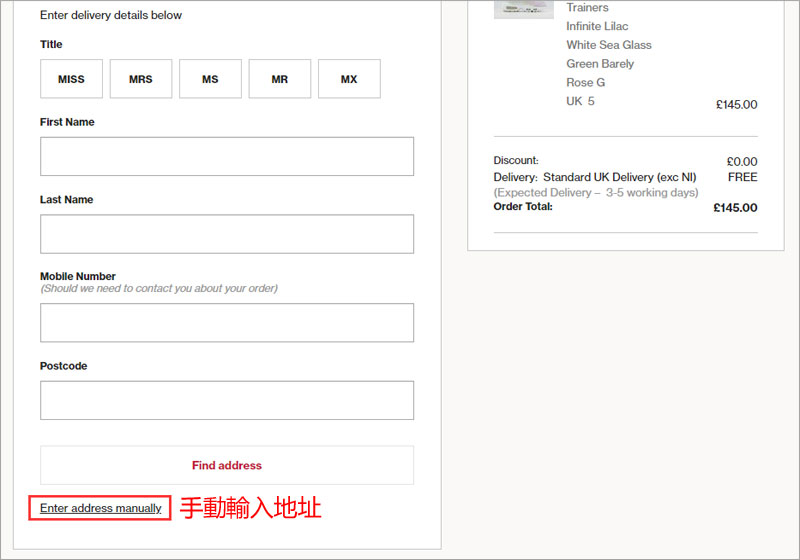The image size is (800, 560).
Task: Click the Last Name field label
Action: coord(66,199)
